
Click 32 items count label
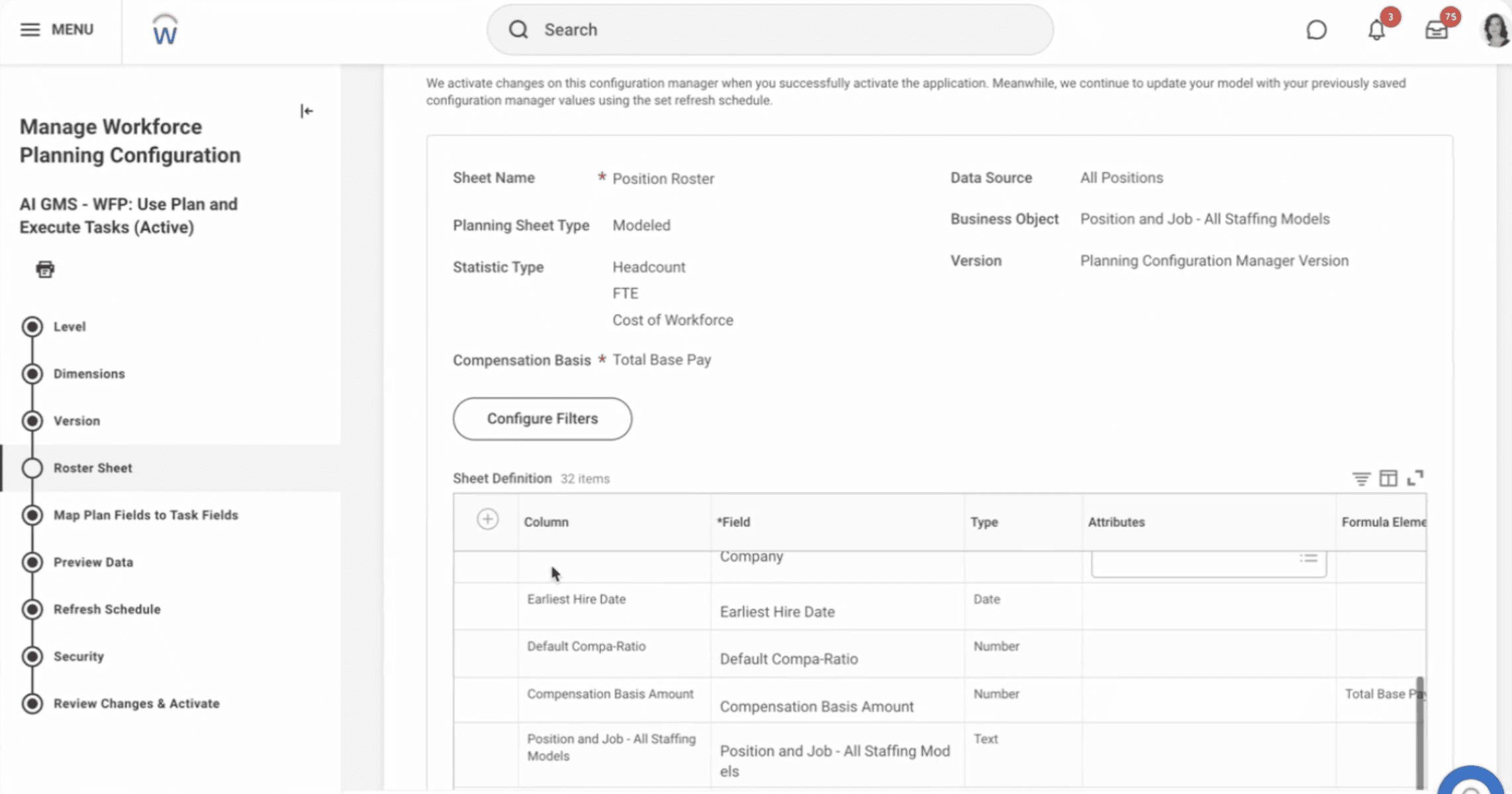tap(585, 479)
